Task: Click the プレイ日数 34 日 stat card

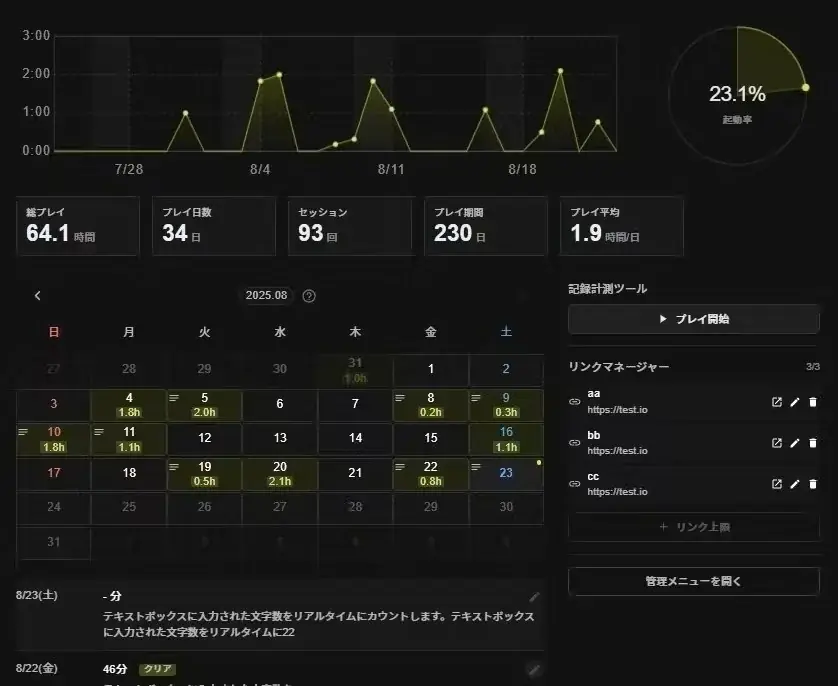Action: click(x=214, y=226)
